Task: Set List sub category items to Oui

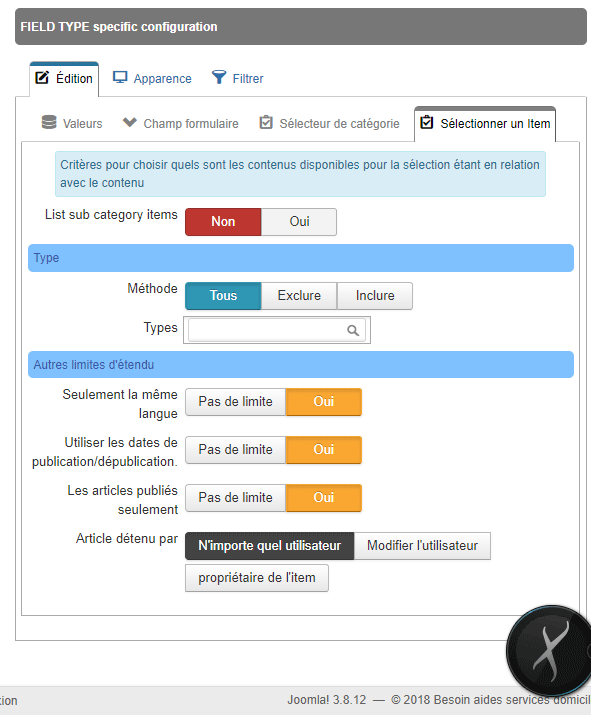Action: 299,222
